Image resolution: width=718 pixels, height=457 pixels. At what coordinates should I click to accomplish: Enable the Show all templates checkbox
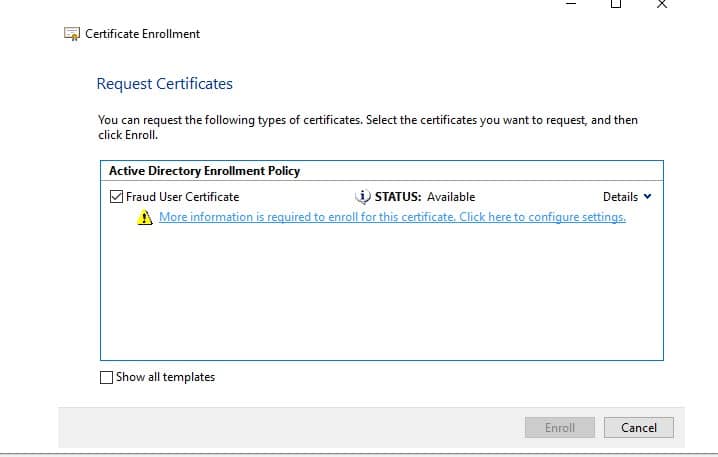tap(107, 377)
